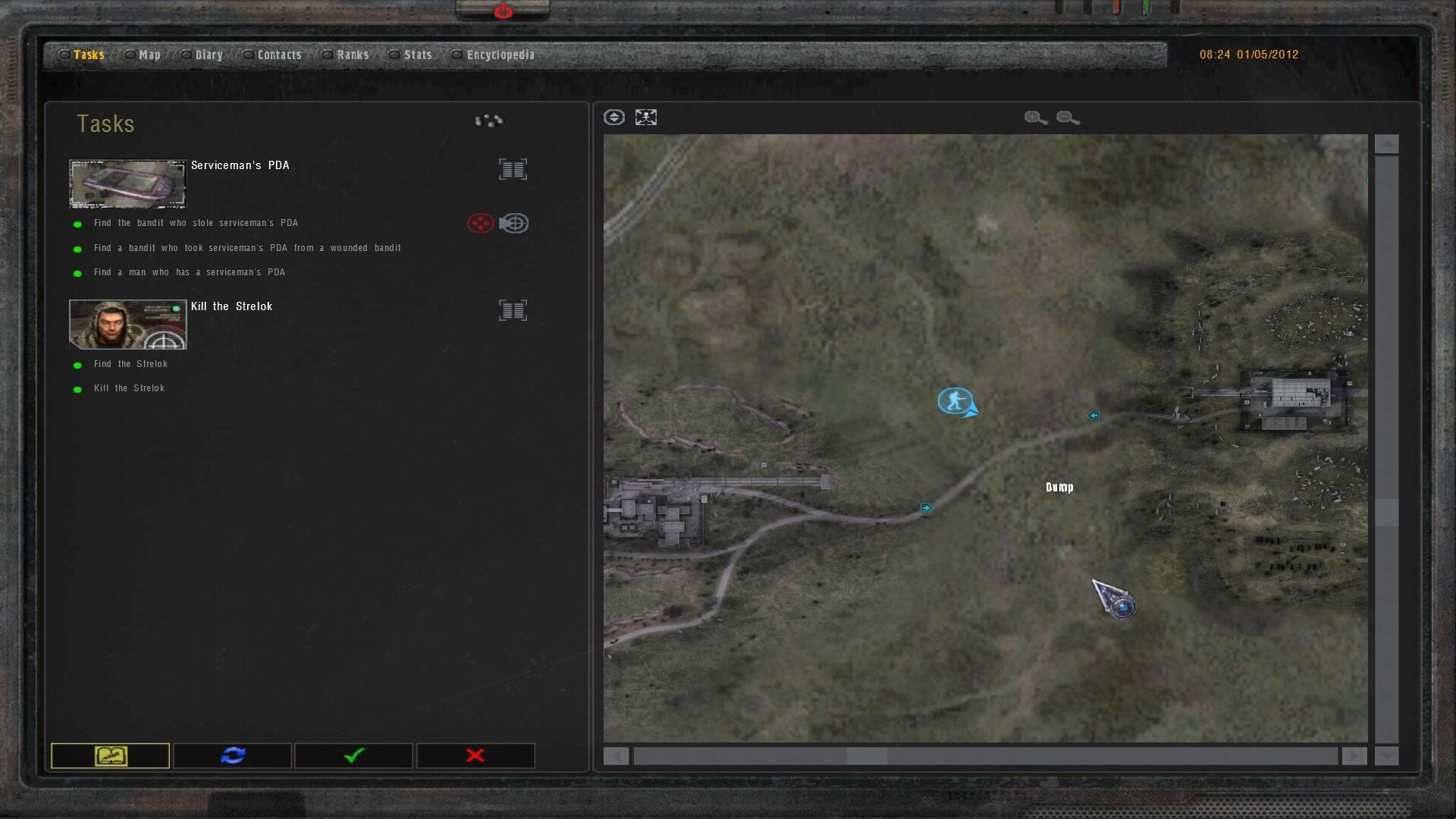Open the Tasks tab
This screenshot has height=819, width=1456.
[89, 55]
